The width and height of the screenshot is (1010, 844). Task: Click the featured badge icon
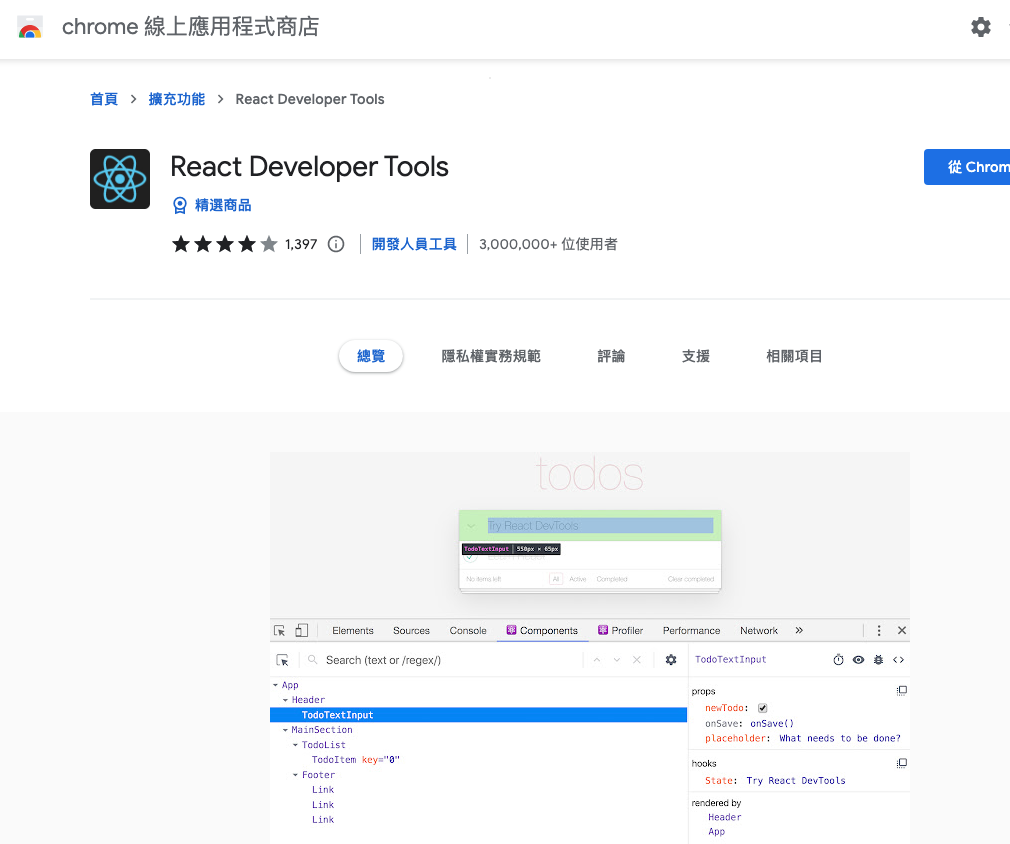tap(180, 206)
